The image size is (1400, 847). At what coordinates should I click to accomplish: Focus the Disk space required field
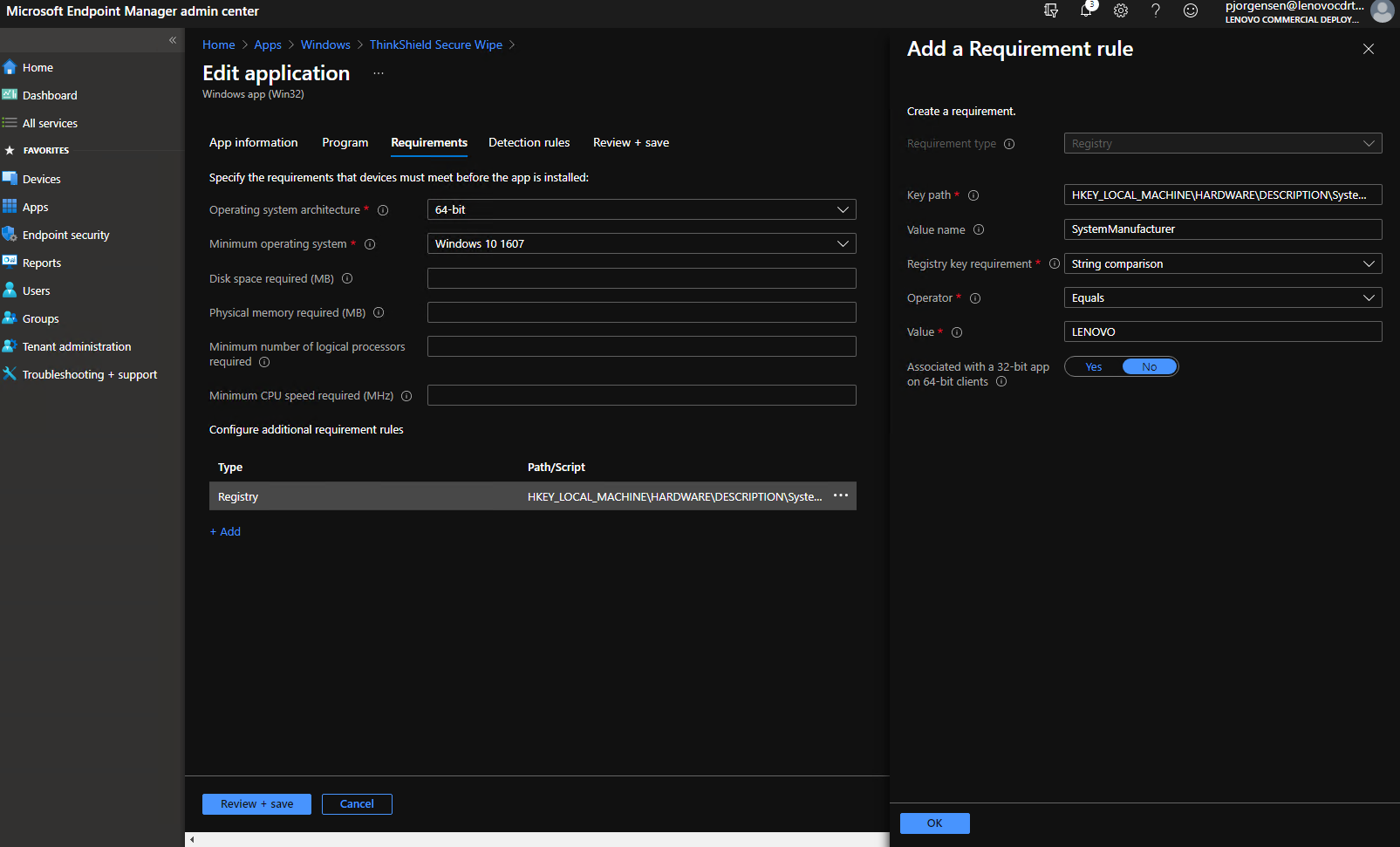[x=641, y=278]
